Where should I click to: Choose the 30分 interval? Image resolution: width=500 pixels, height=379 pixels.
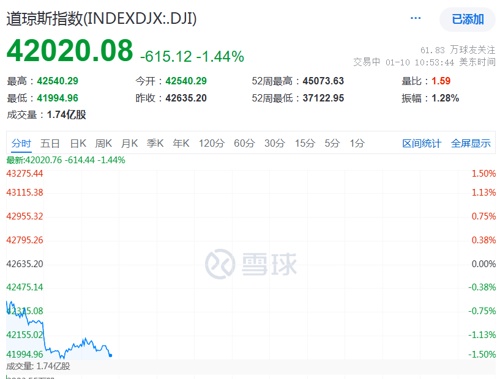pyautogui.click(x=275, y=143)
